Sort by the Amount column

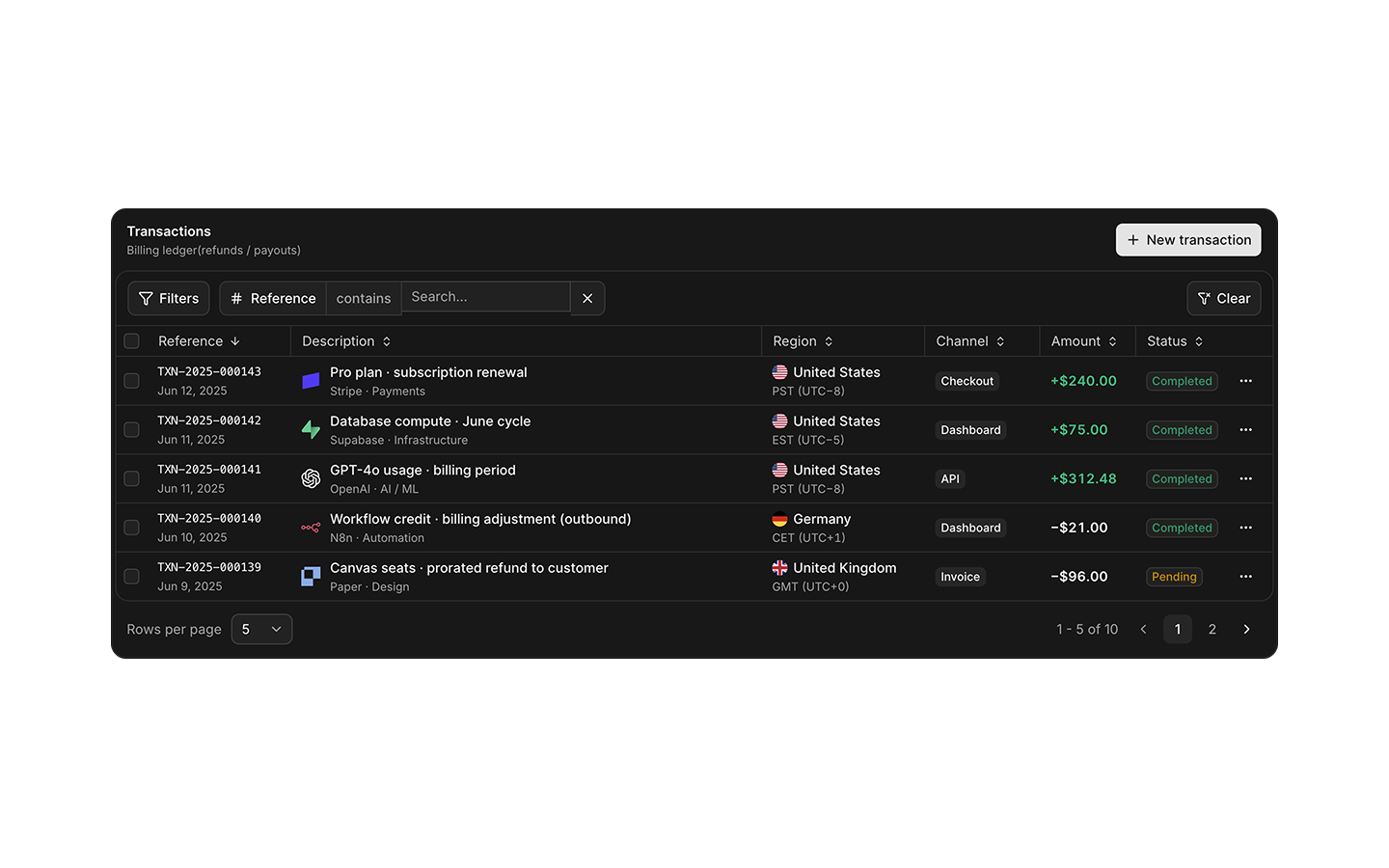[x=1084, y=341]
